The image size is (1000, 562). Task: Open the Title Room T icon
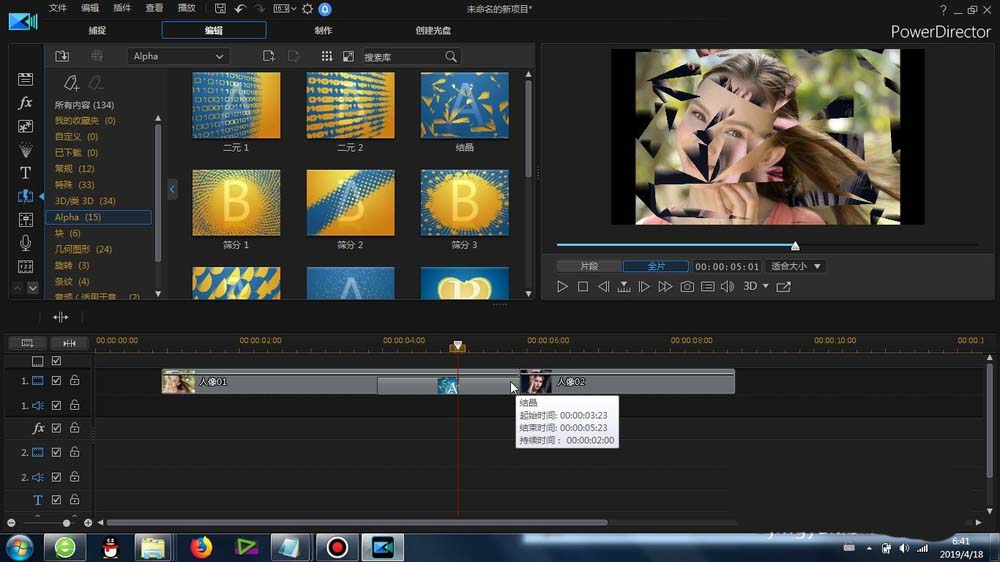pos(26,173)
